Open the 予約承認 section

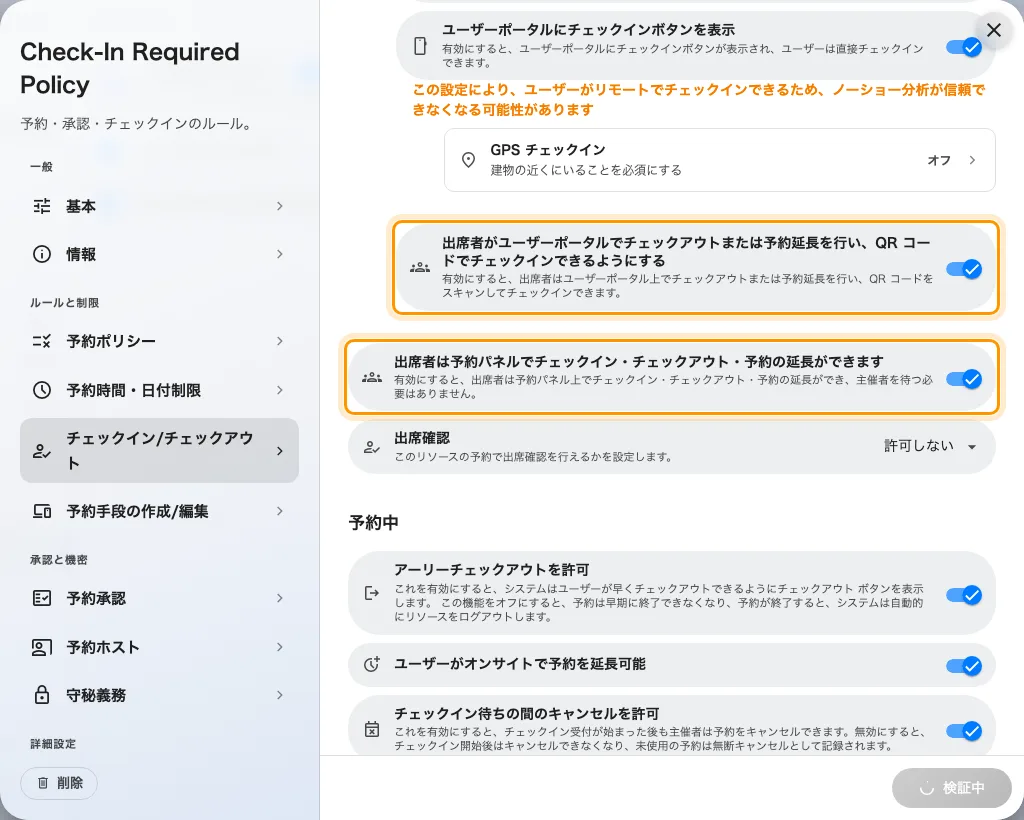click(x=159, y=598)
